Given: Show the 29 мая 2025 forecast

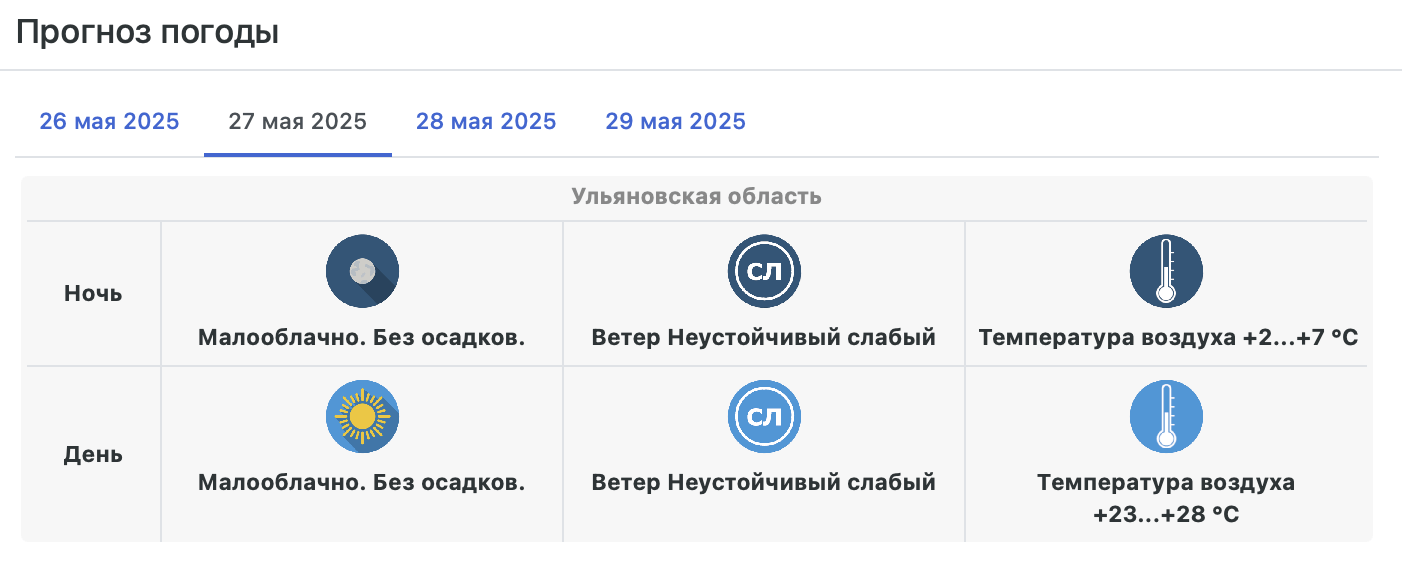Looking at the screenshot, I should (x=675, y=122).
